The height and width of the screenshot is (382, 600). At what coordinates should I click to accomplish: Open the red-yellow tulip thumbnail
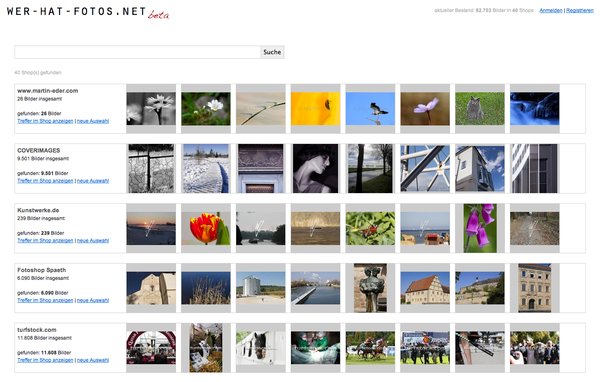[x=206, y=229]
